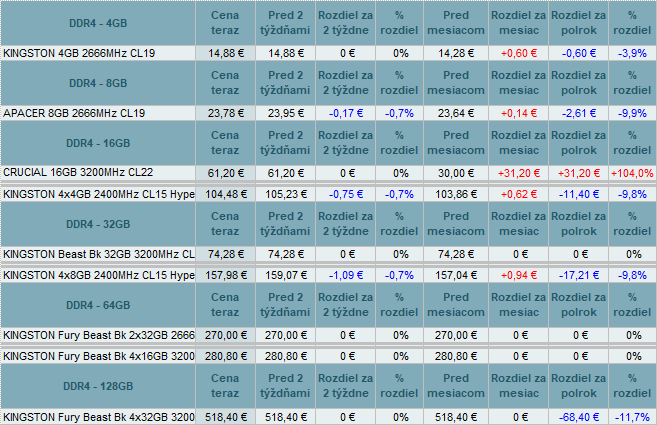Click the -0,60 € half-year difference
Image resolution: width=657 pixels, height=425 pixels.
pos(579,53)
